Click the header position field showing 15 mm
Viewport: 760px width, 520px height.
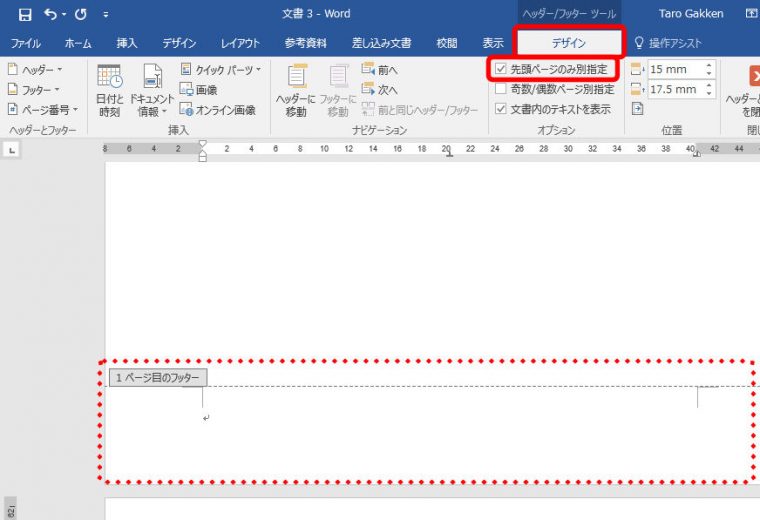tap(676, 69)
